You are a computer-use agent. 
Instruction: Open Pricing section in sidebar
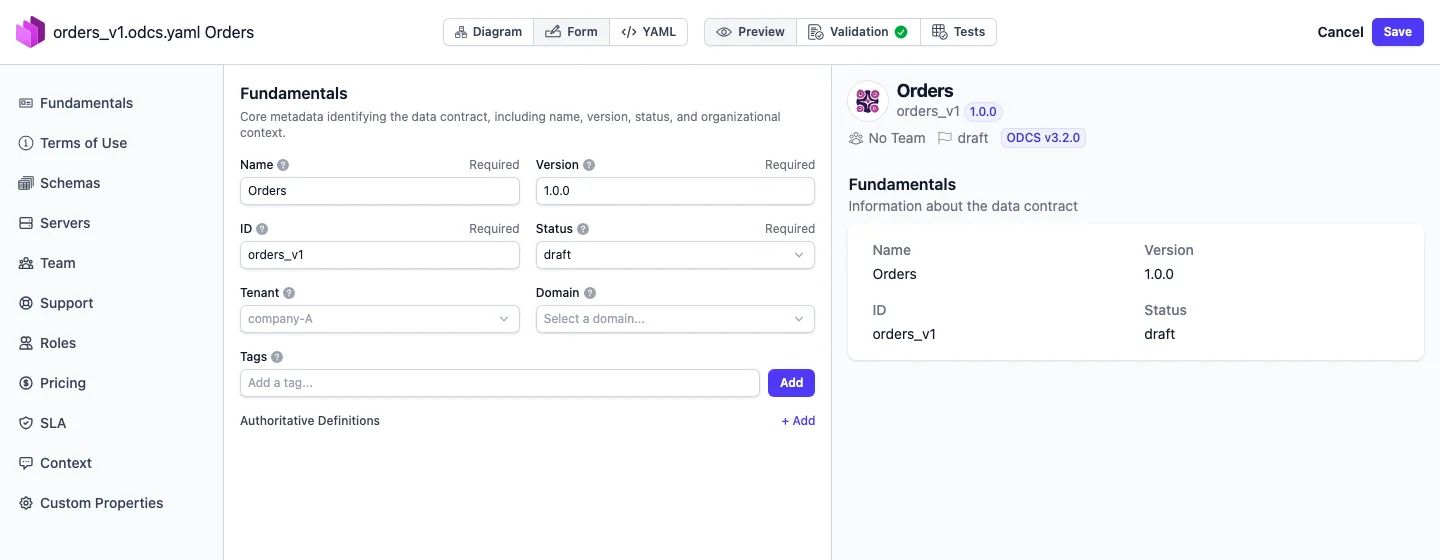point(111,383)
